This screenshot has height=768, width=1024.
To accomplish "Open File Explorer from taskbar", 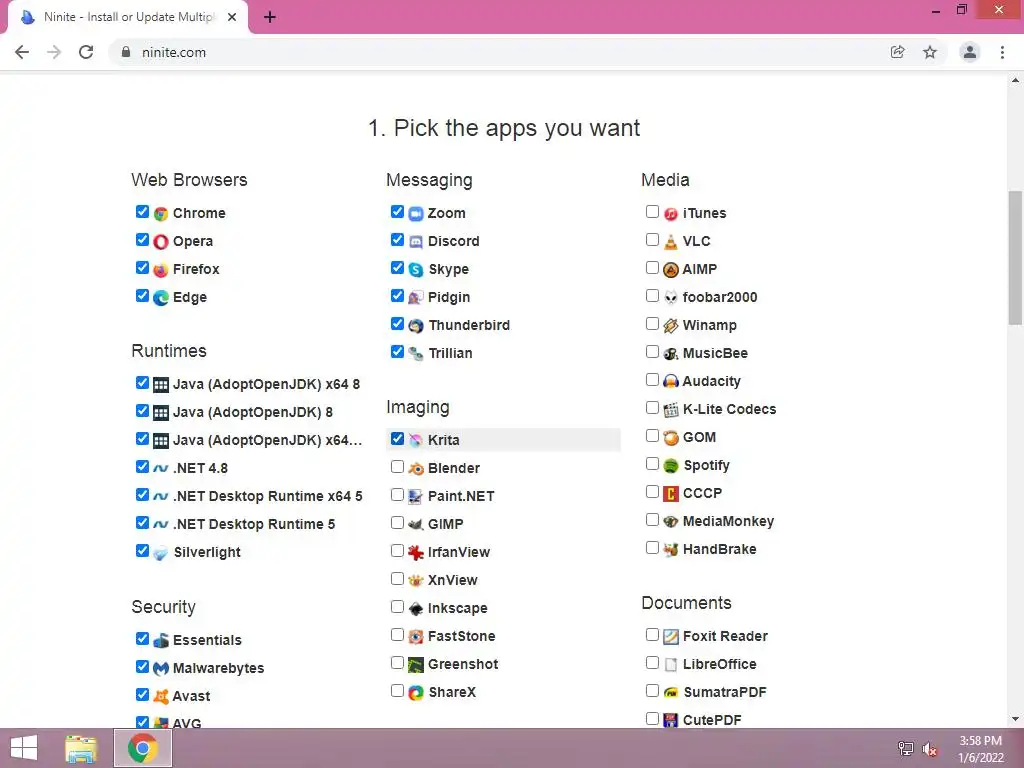I will [x=81, y=748].
